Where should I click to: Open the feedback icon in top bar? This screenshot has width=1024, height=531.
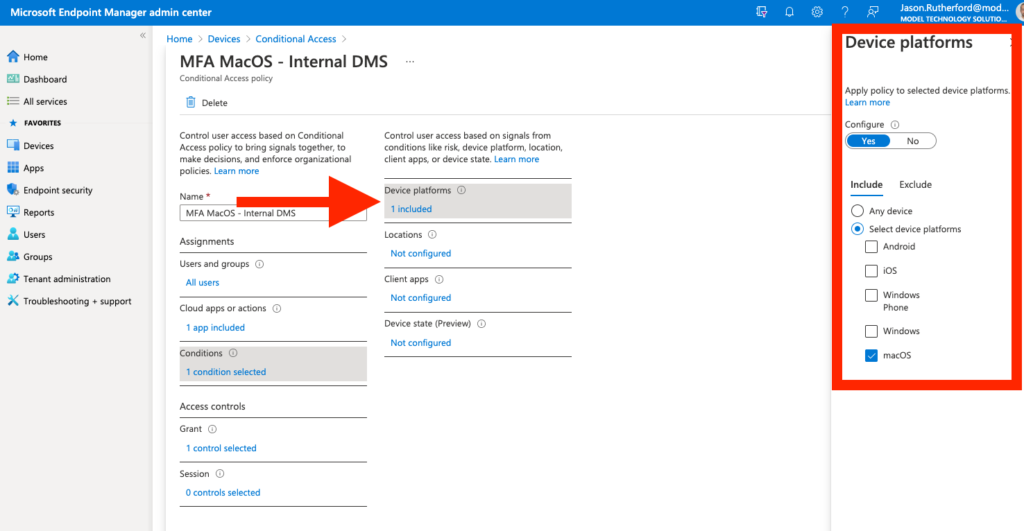(872, 12)
